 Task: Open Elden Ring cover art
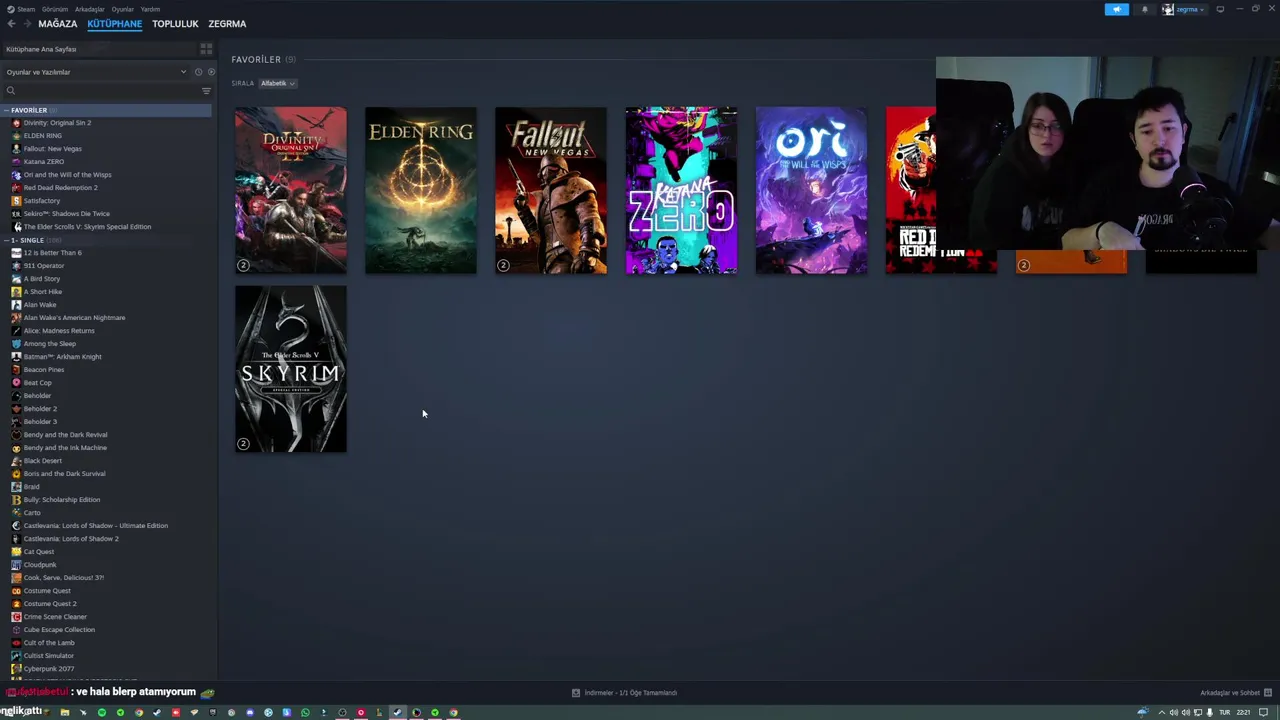[x=421, y=190]
